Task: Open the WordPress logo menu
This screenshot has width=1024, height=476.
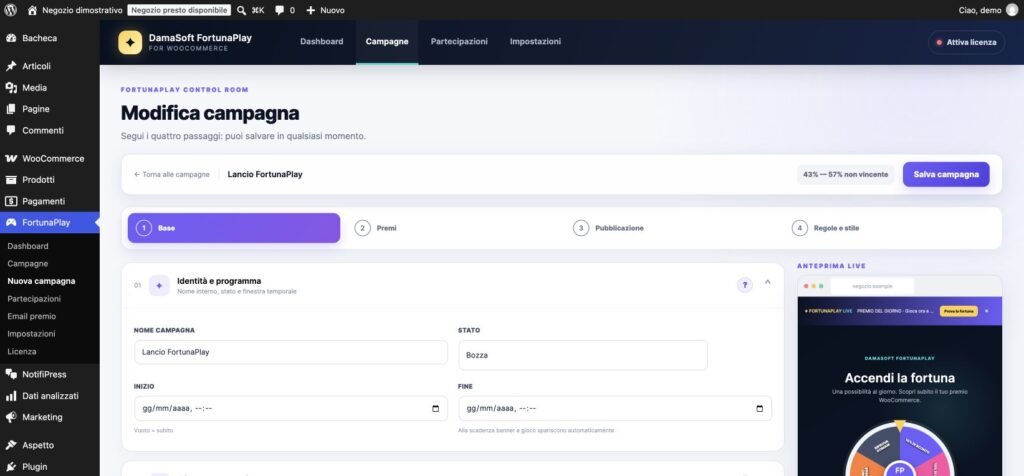Action: pos(10,10)
